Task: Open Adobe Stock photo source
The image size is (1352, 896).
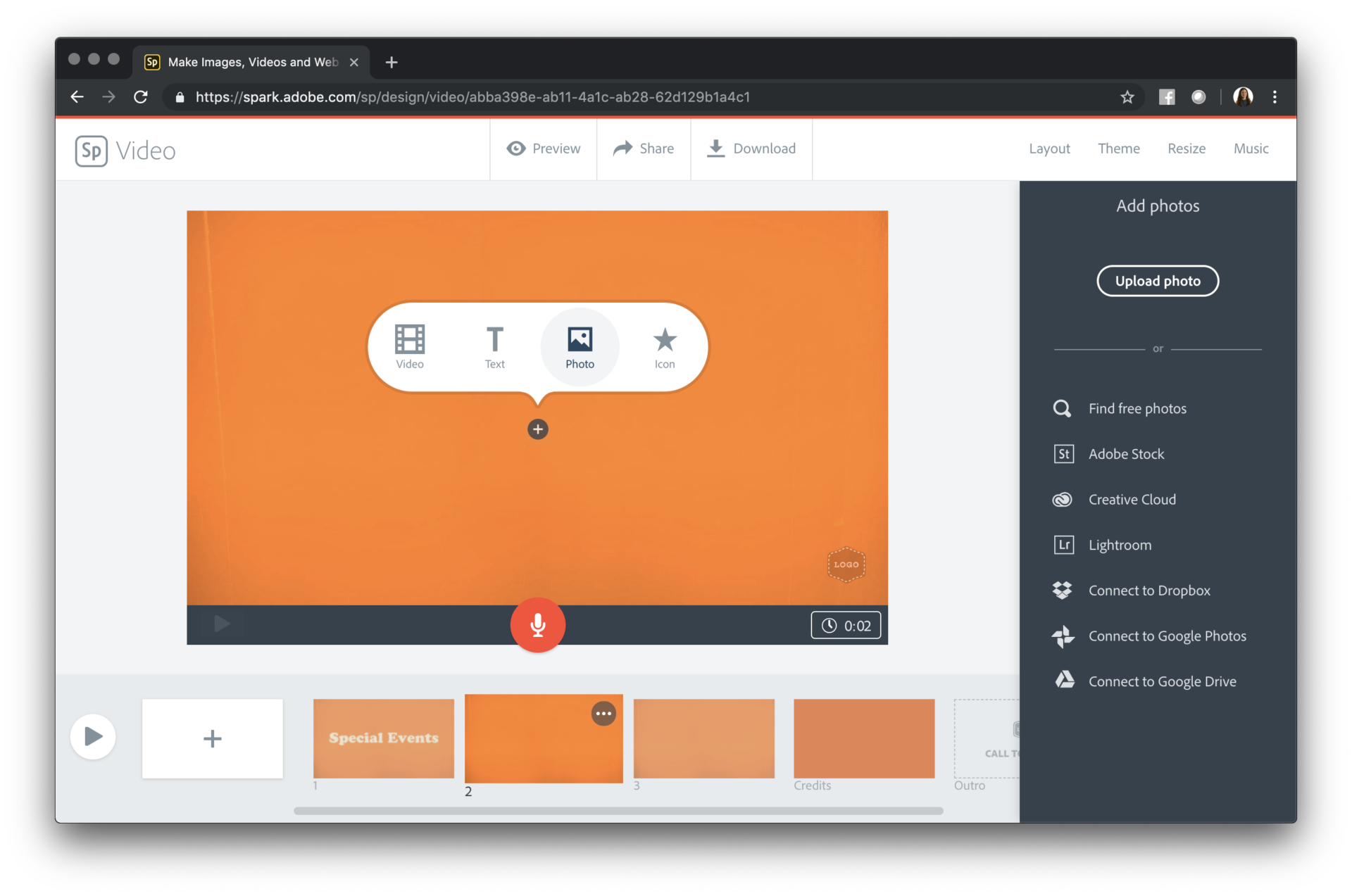Action: pos(1125,454)
